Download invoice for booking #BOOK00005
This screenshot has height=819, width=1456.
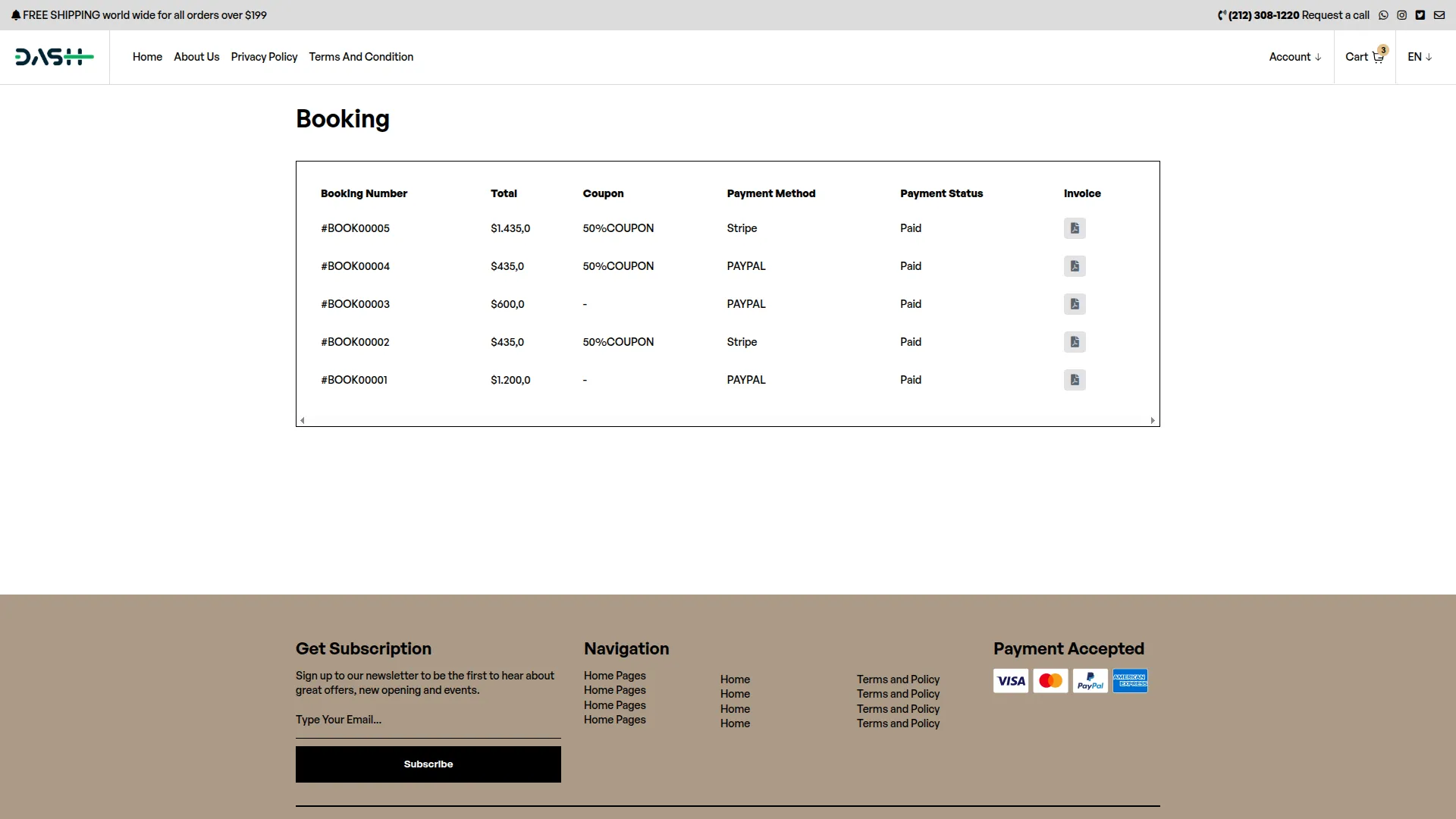pos(1075,228)
